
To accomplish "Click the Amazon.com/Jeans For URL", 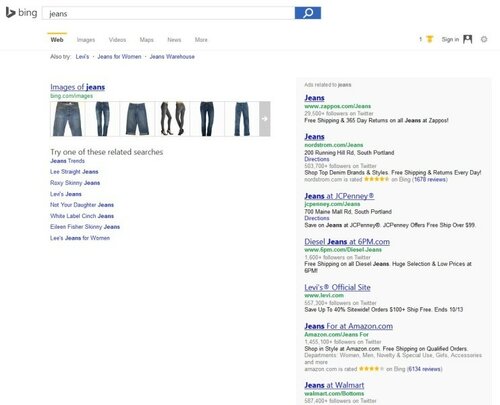I will point(336,334).
